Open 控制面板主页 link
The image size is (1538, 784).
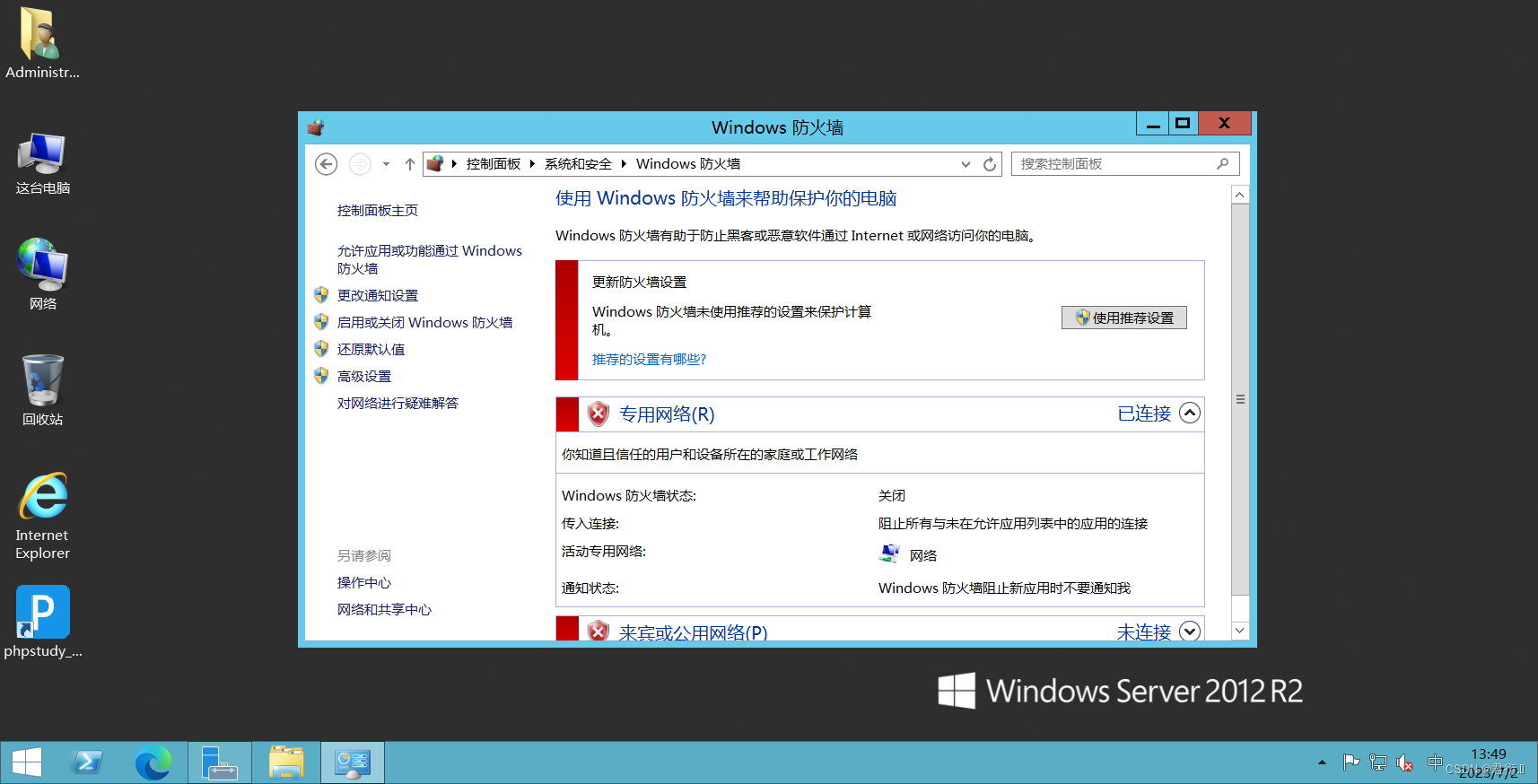(x=378, y=210)
